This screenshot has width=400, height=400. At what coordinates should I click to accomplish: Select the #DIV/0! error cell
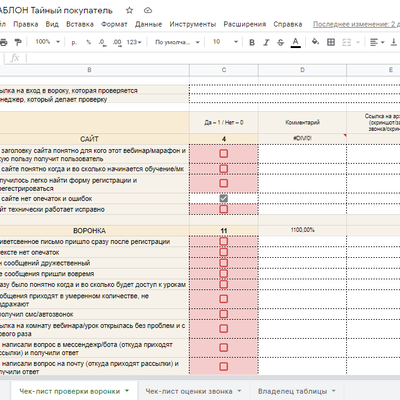302,138
